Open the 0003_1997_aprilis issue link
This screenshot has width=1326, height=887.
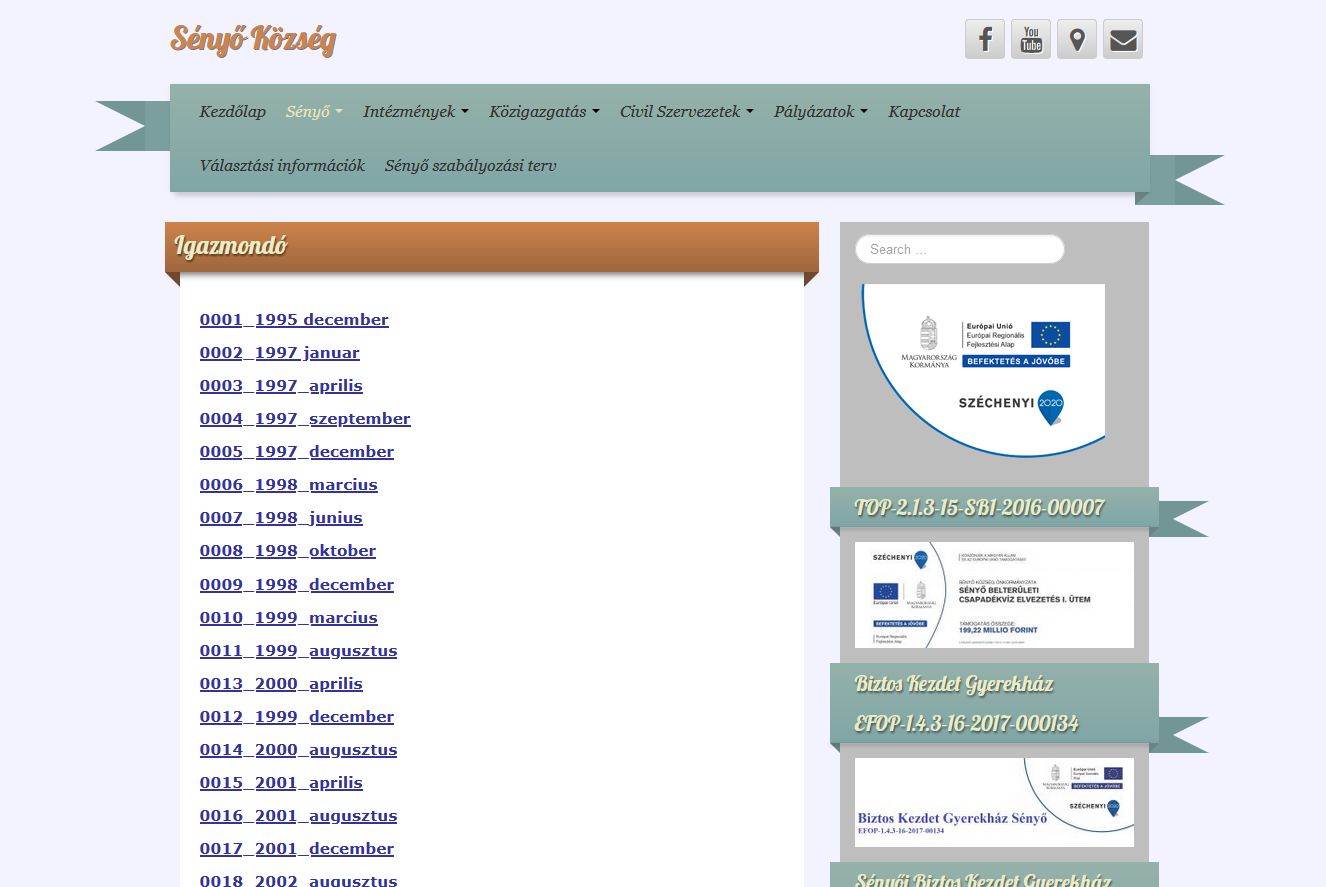[x=281, y=386]
